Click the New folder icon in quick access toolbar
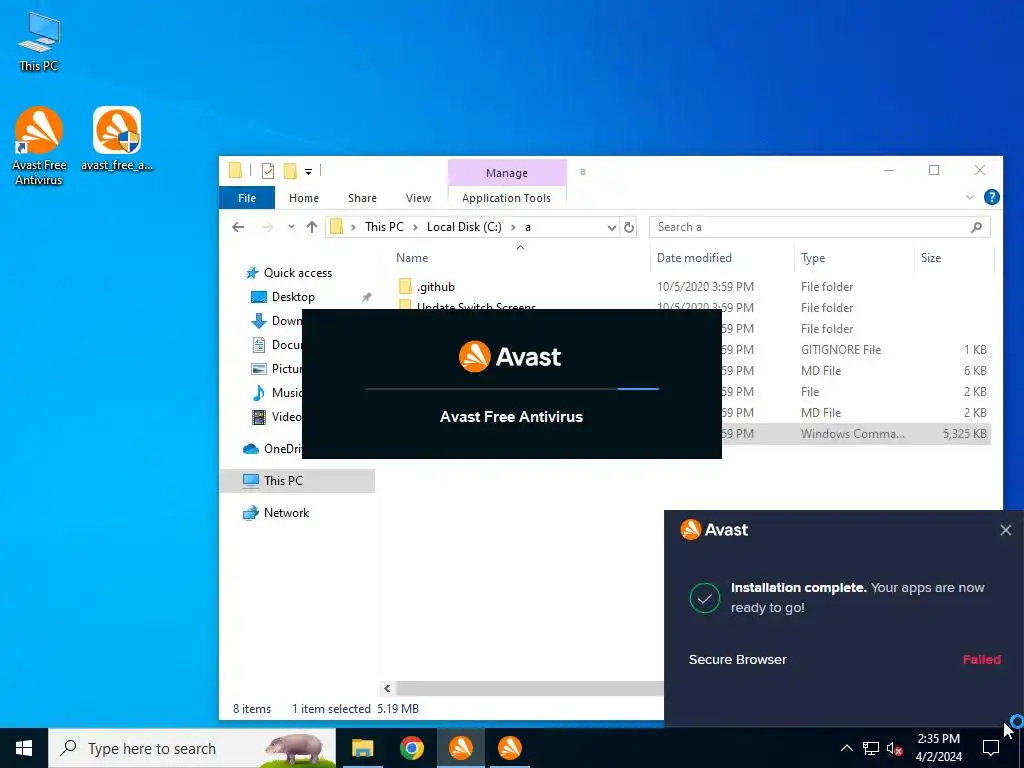Image resolution: width=1024 pixels, height=768 pixels. [x=290, y=171]
